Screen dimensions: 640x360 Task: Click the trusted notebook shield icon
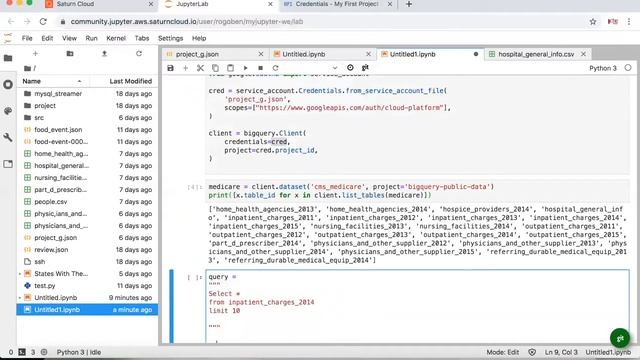click(532, 352)
